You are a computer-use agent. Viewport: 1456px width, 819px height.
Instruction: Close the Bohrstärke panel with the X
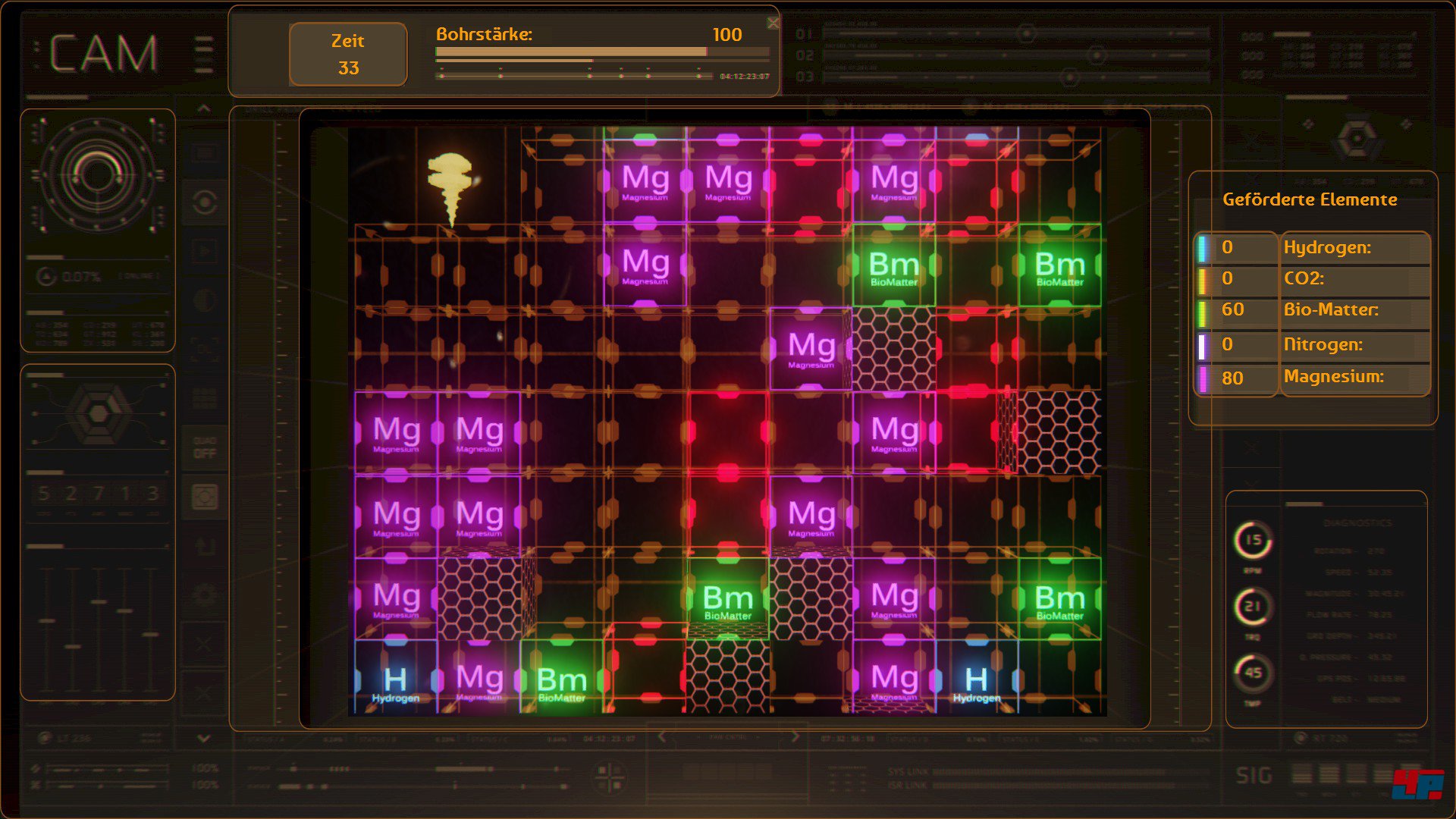(x=773, y=24)
